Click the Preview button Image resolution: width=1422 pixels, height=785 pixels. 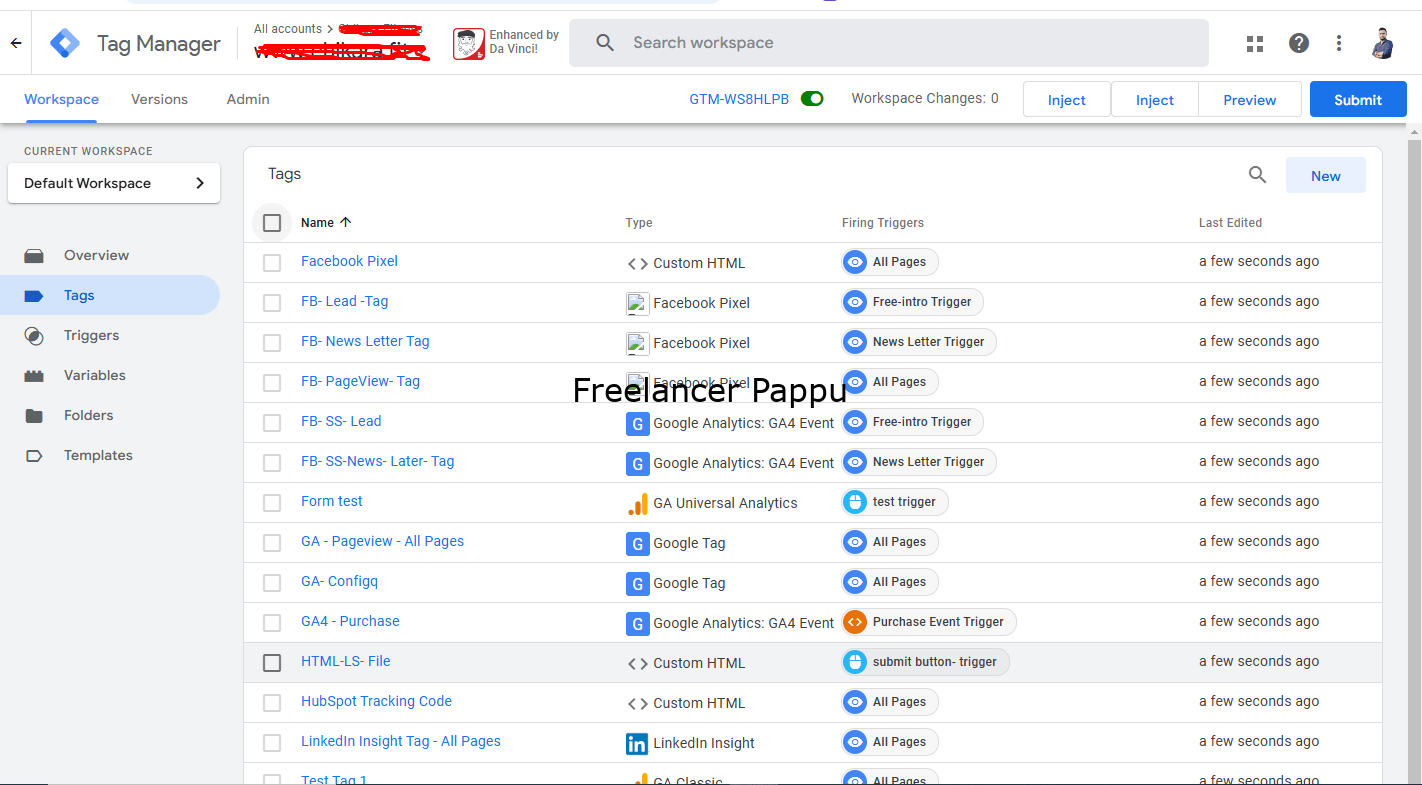coord(1250,100)
